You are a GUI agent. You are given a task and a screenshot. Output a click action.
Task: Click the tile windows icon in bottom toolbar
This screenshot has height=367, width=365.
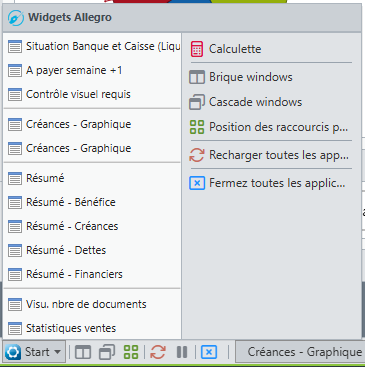coord(83,352)
